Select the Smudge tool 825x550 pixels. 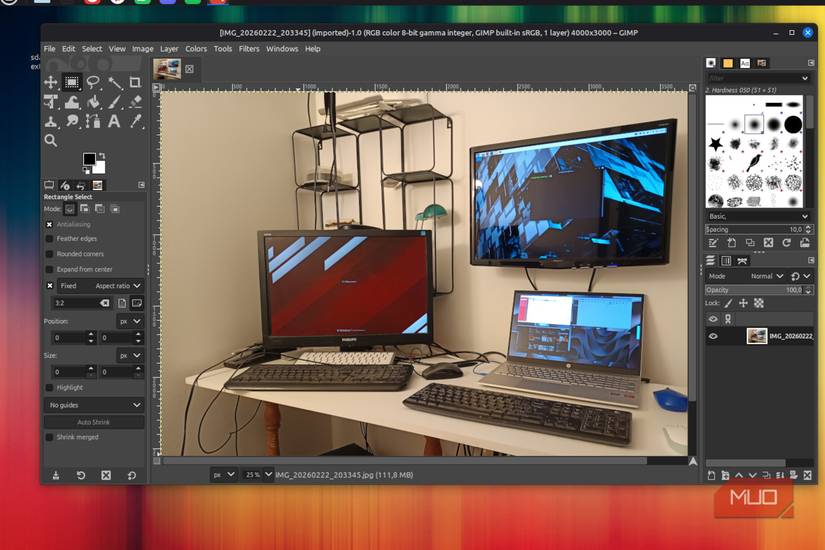click(x=72, y=122)
